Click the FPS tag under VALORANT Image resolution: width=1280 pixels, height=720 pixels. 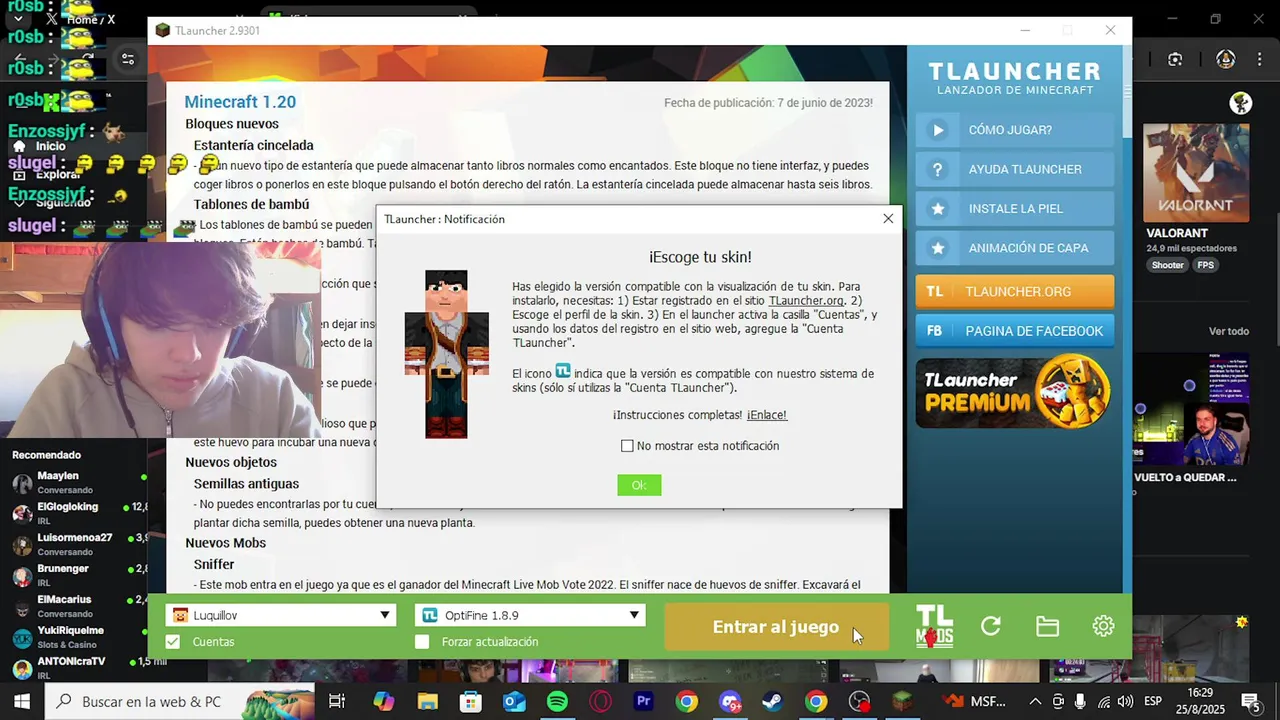pyautogui.click(x=1205, y=265)
